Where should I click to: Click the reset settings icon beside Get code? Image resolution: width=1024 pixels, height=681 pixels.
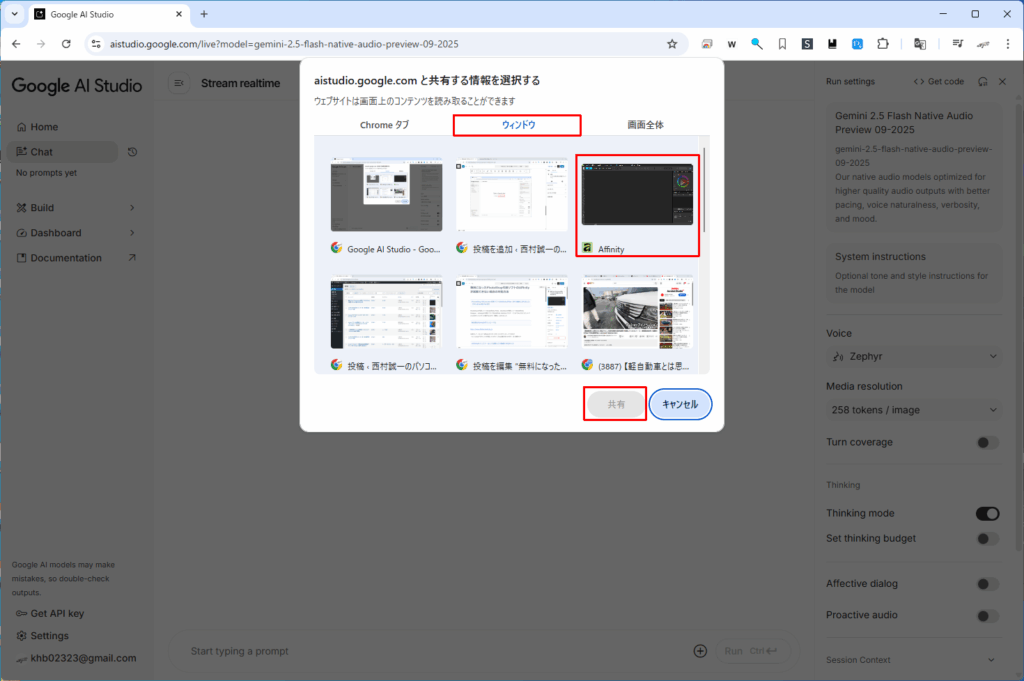[983, 82]
